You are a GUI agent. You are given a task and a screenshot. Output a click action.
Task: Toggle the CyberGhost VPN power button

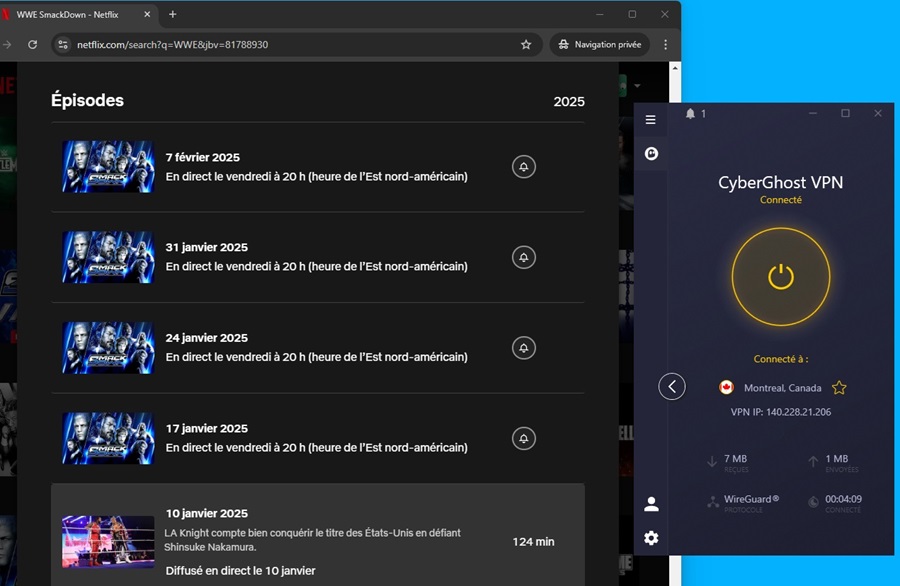point(780,277)
